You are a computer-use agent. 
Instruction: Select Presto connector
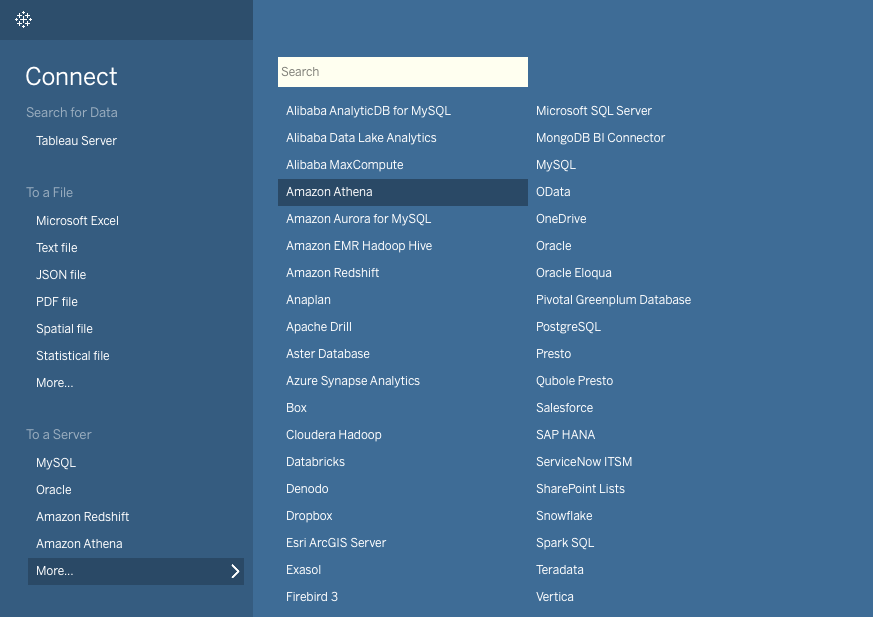pos(554,354)
